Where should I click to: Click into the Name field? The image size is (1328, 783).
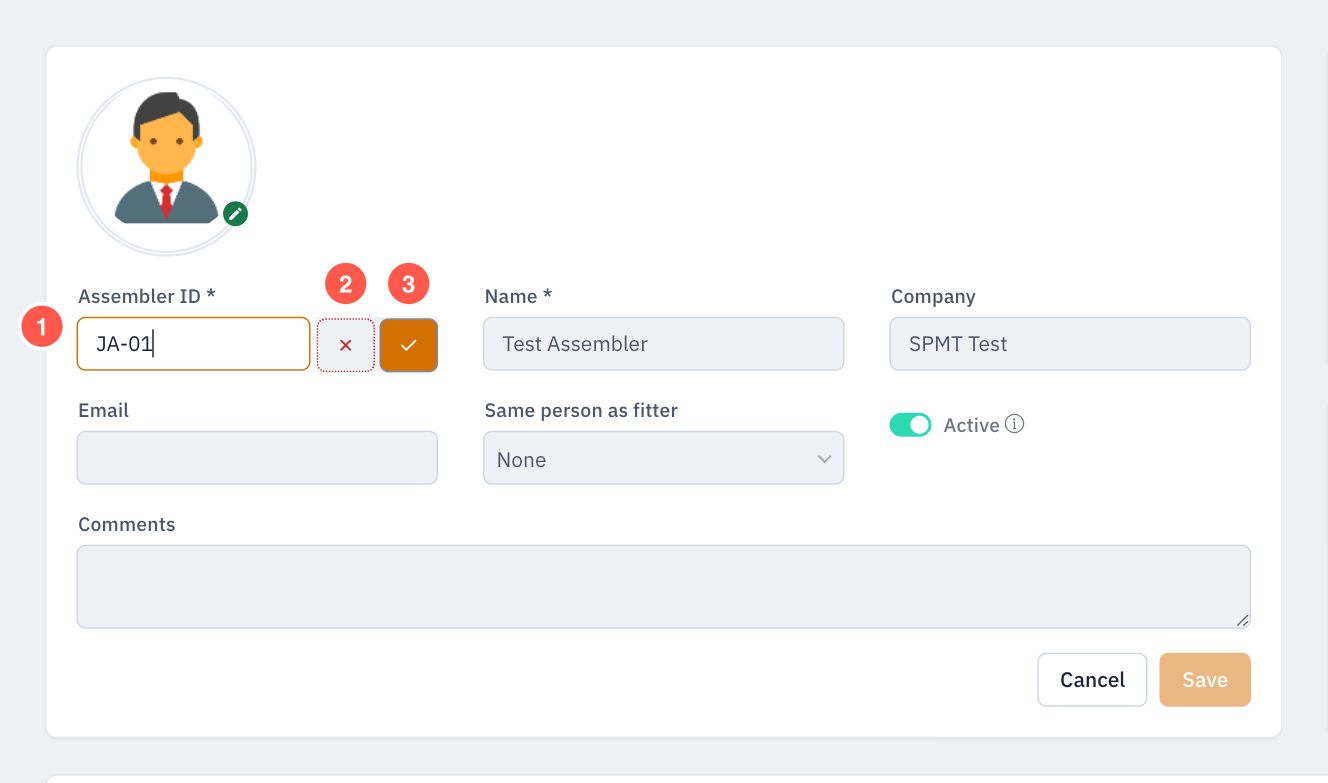(x=664, y=344)
